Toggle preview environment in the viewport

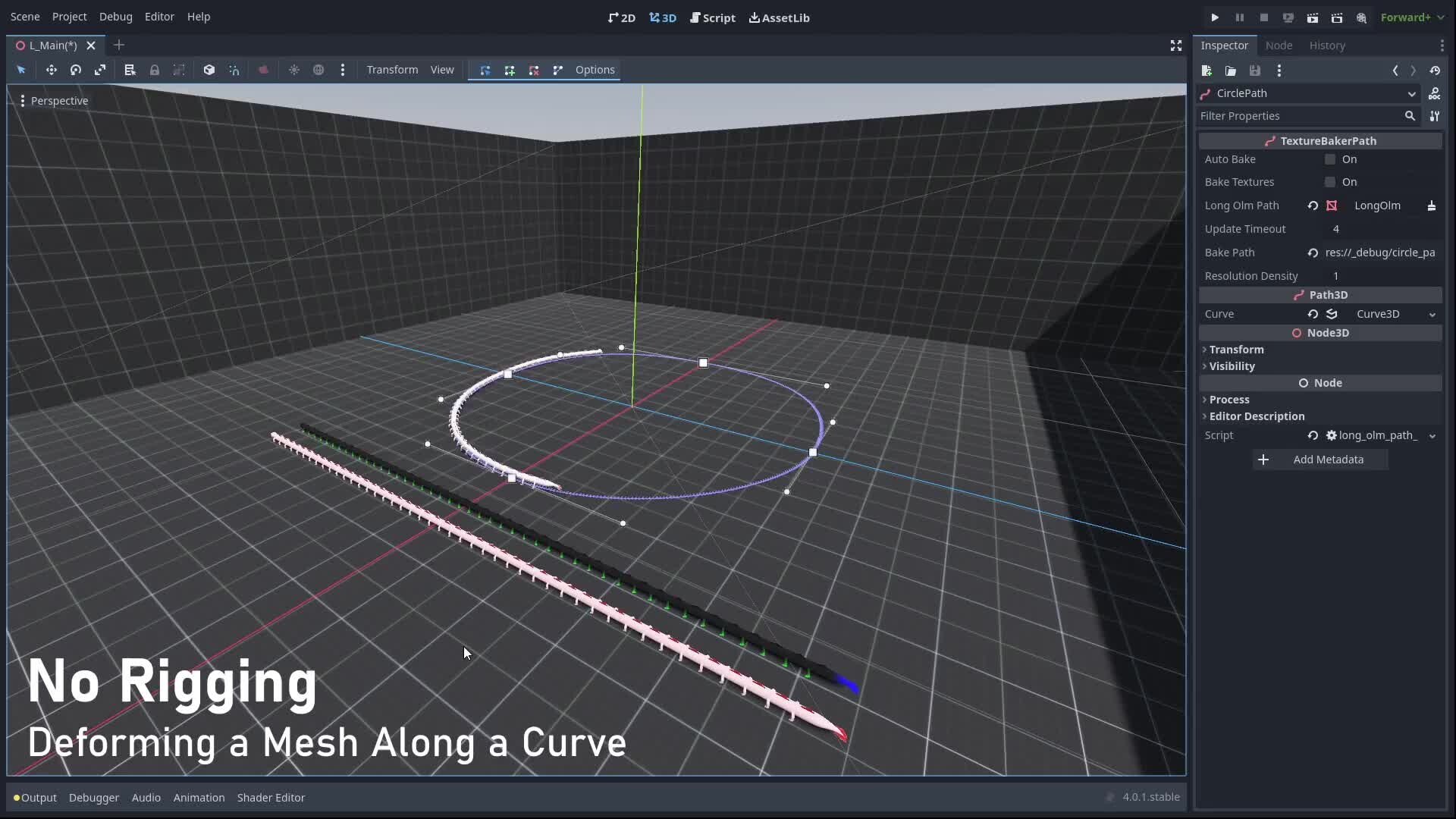(318, 70)
